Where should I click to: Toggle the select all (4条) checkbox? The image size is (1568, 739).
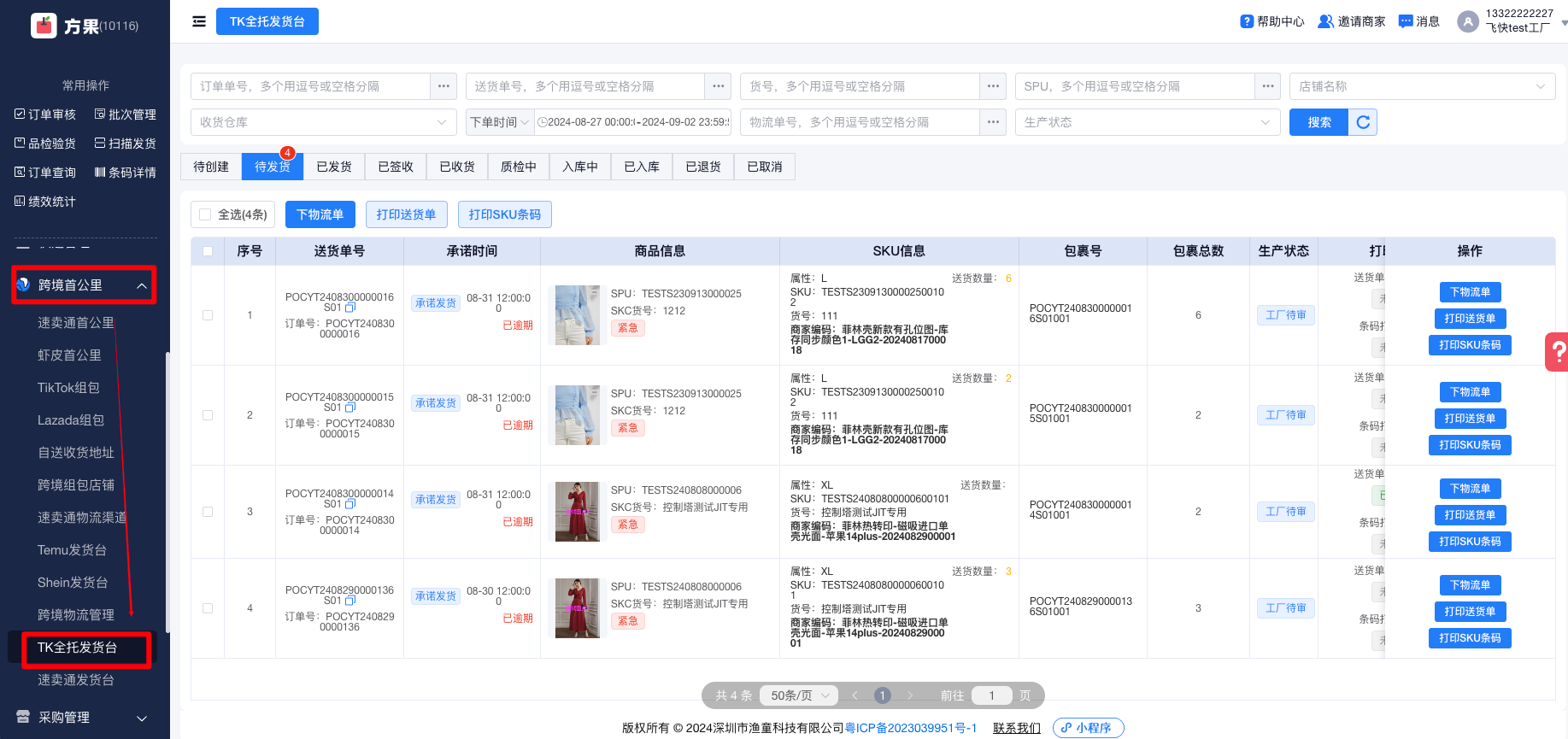pyautogui.click(x=205, y=214)
